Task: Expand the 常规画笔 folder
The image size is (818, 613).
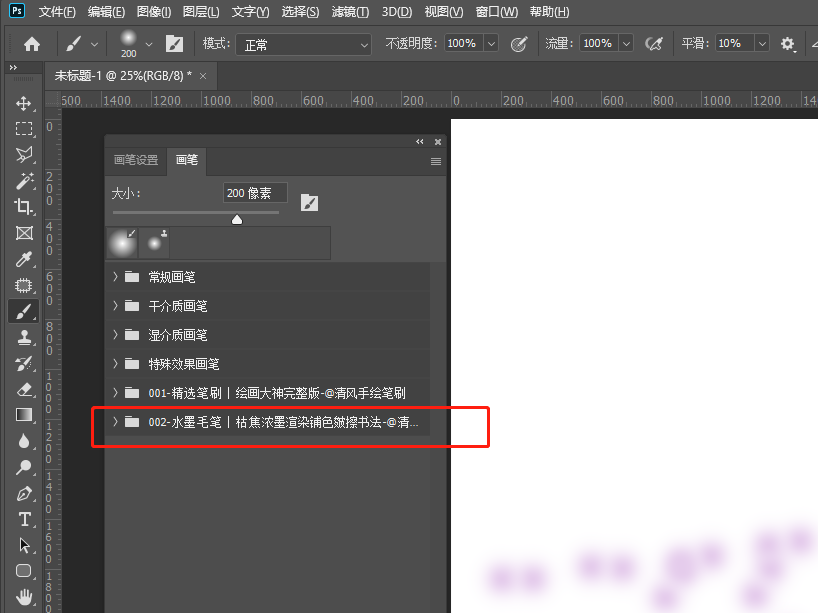Action: click(115, 277)
